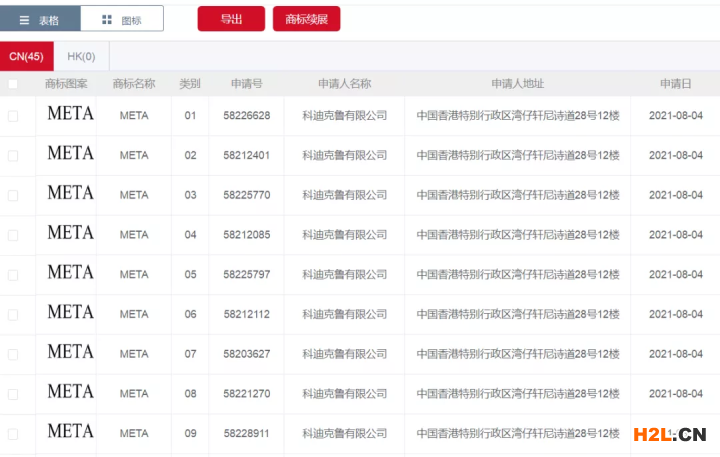Click application number 58221270
The width and height of the screenshot is (720, 457).
click(x=247, y=394)
